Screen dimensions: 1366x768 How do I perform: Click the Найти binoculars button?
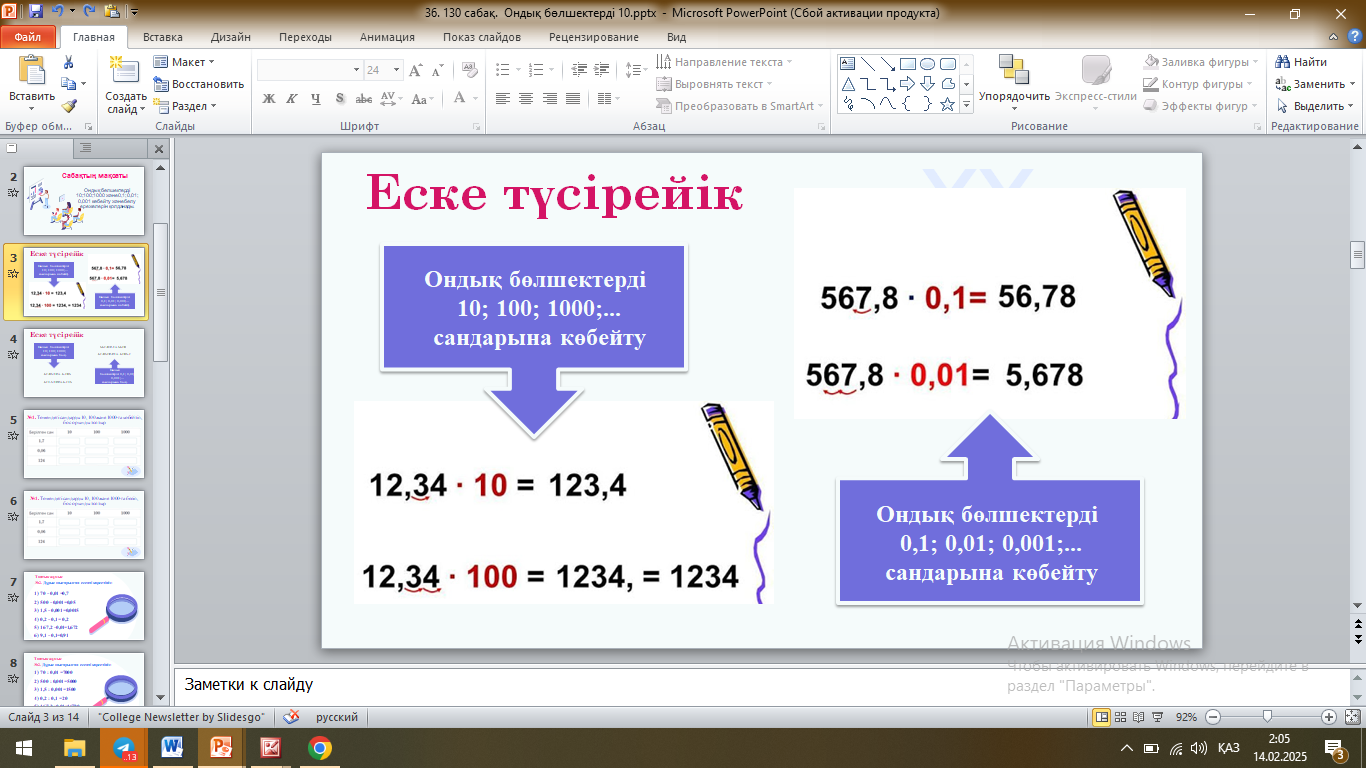pos(1301,62)
